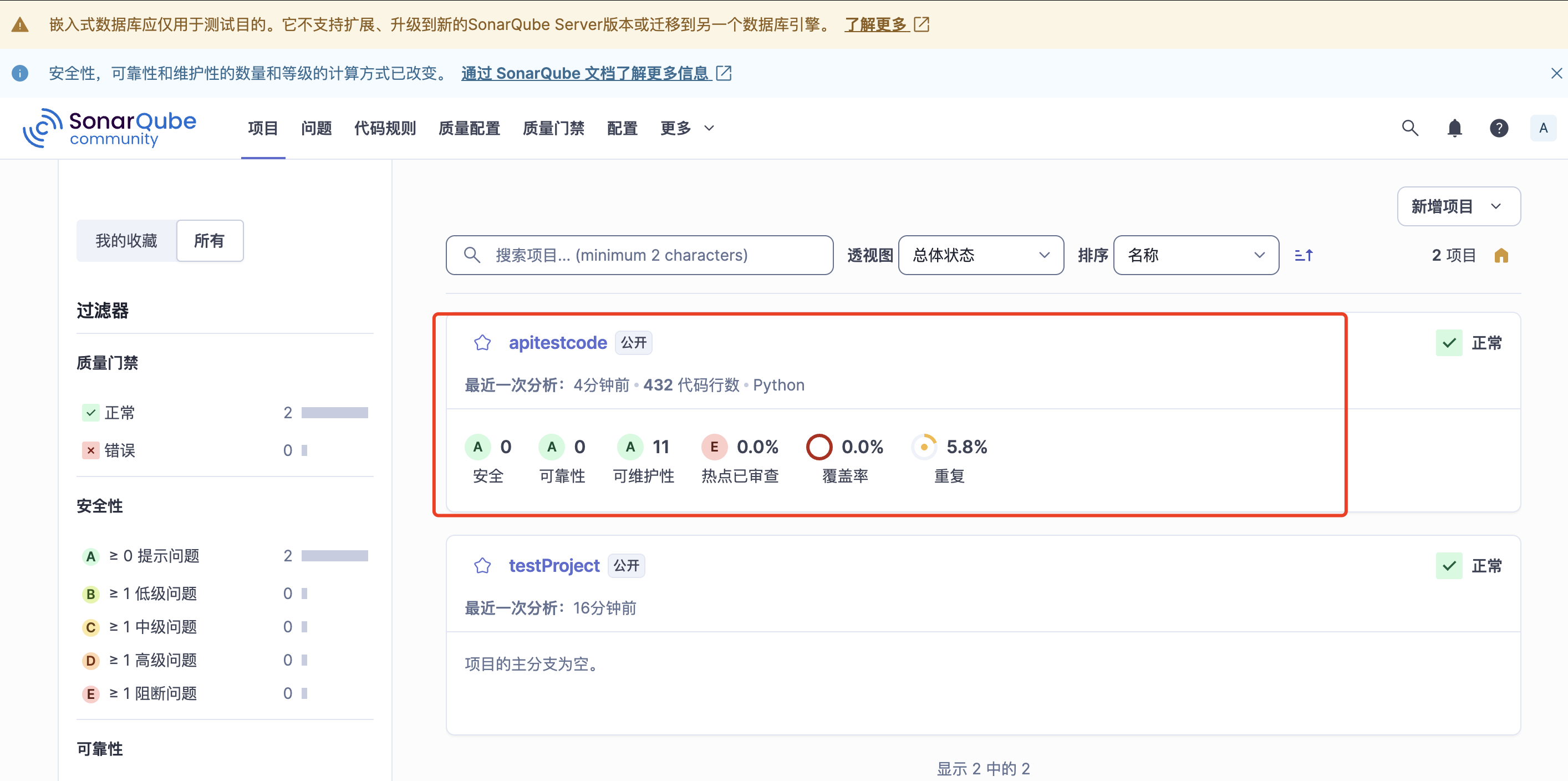Filter quality gate by 正常 status

coord(119,413)
